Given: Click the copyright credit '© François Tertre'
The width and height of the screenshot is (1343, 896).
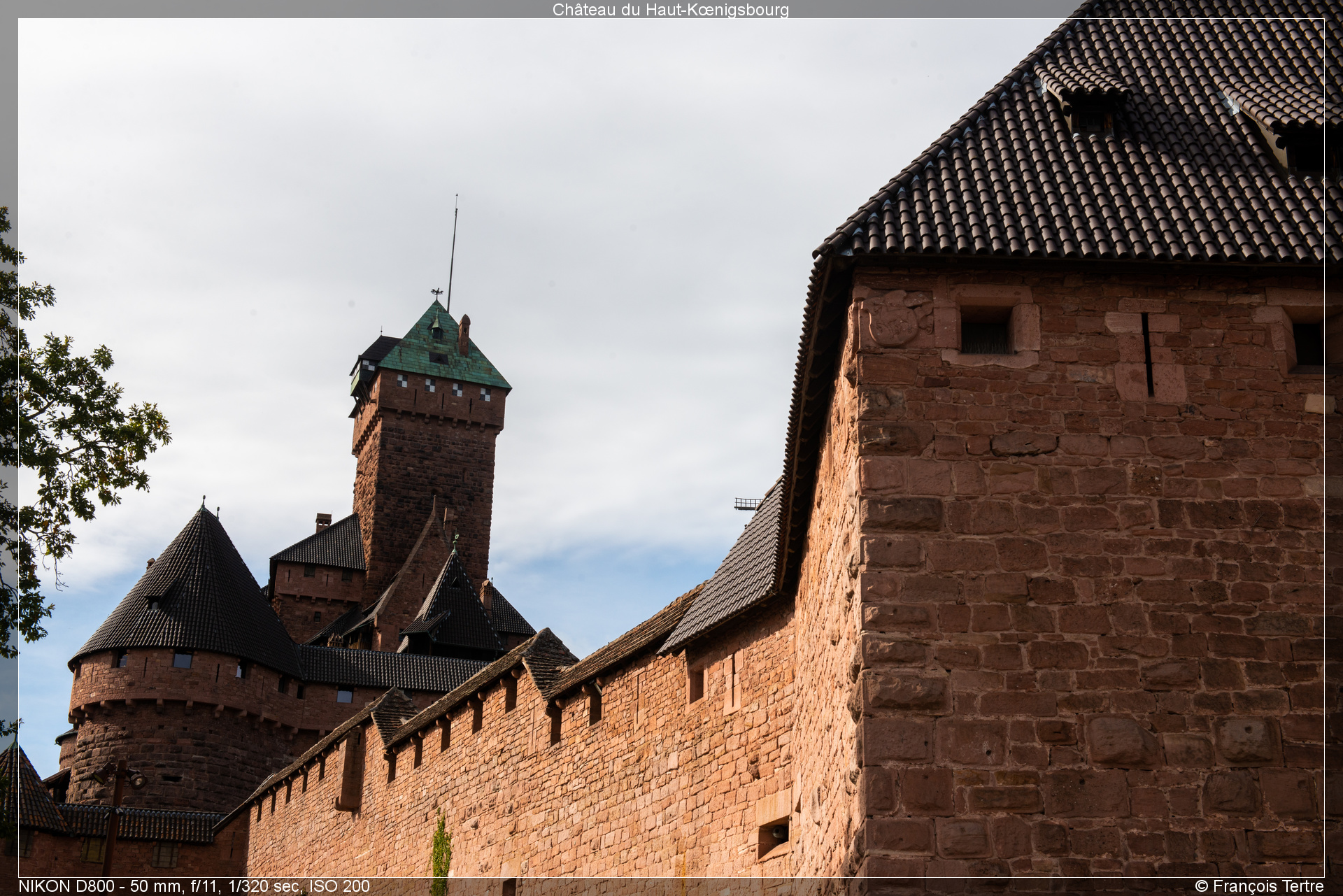Looking at the screenshot, I should coord(1259,886).
